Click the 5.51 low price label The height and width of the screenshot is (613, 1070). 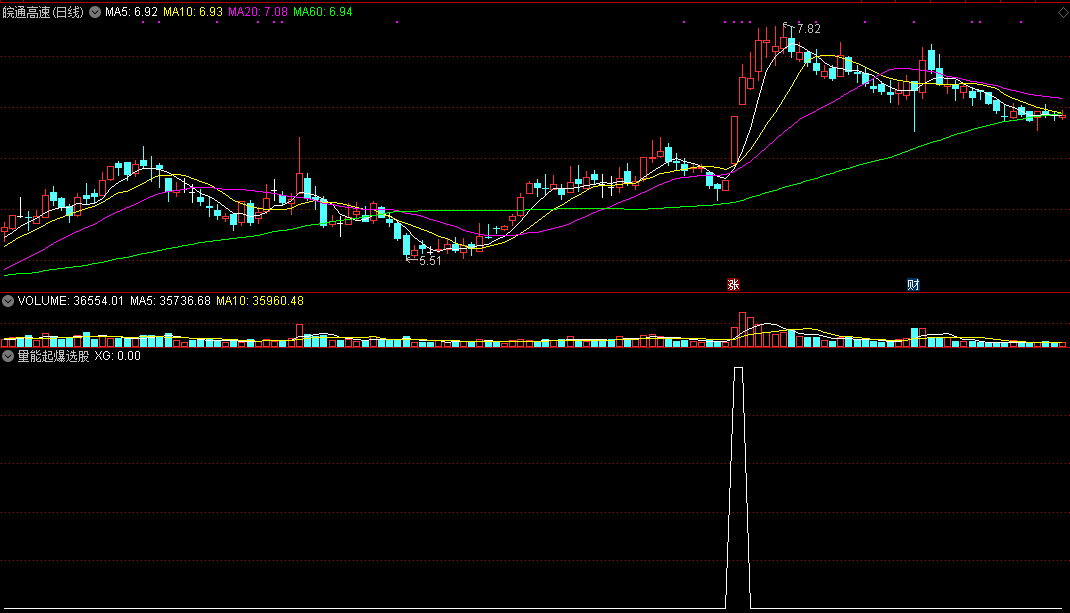click(430, 261)
